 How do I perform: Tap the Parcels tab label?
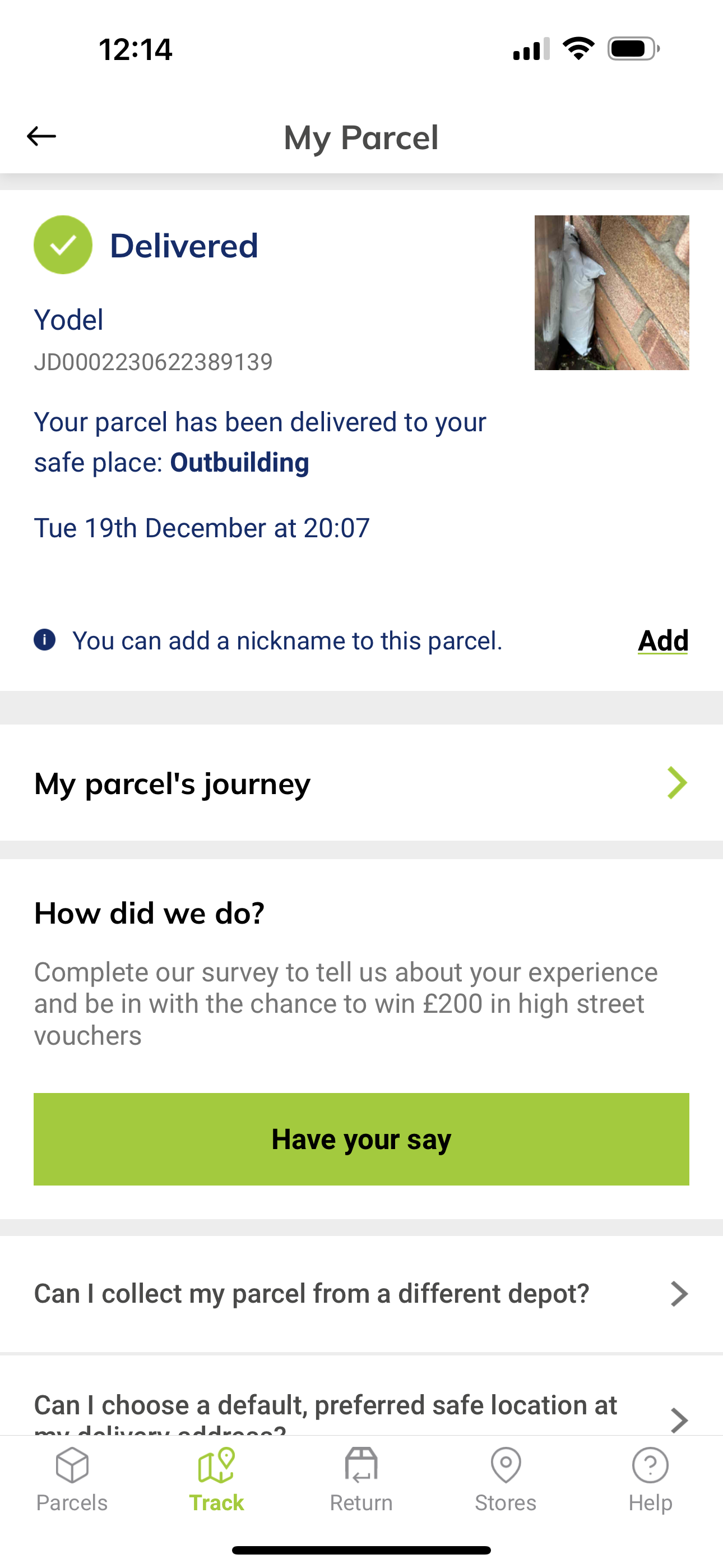point(72,1503)
